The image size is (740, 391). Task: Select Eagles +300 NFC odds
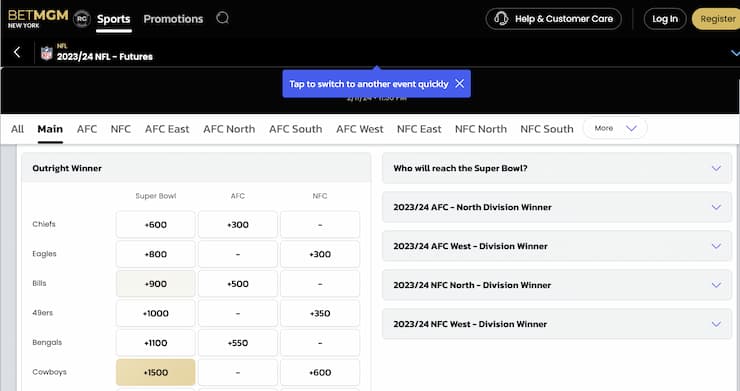coord(320,254)
